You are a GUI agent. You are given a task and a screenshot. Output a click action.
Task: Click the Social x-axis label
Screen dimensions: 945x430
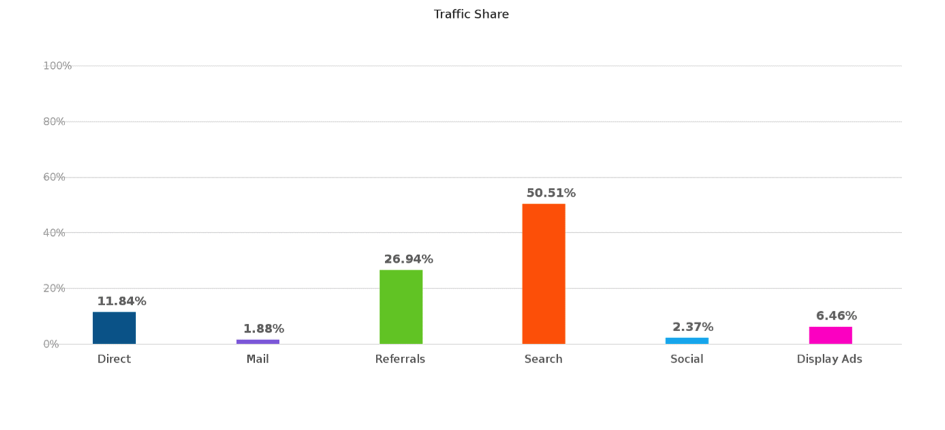[687, 359]
